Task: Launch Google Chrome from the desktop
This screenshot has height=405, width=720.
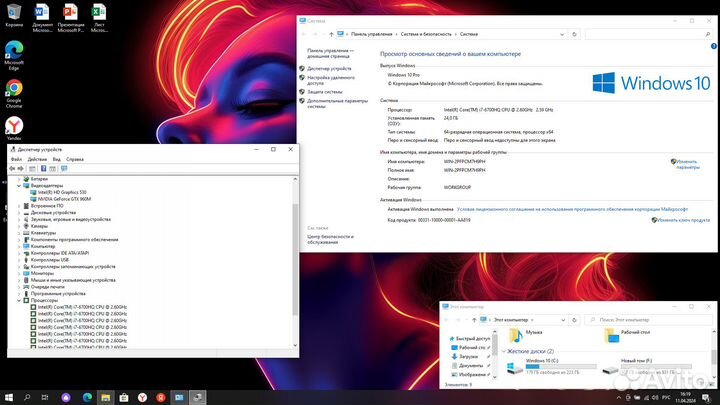Action: tap(14, 93)
